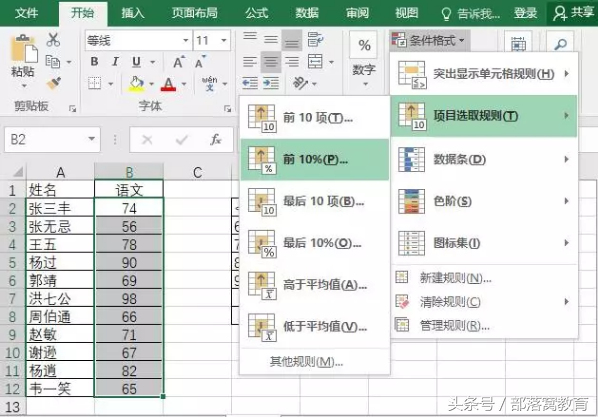The height and width of the screenshot is (417, 598).
Task: Click the wén phonetic guide icon
Action: click(x=209, y=83)
